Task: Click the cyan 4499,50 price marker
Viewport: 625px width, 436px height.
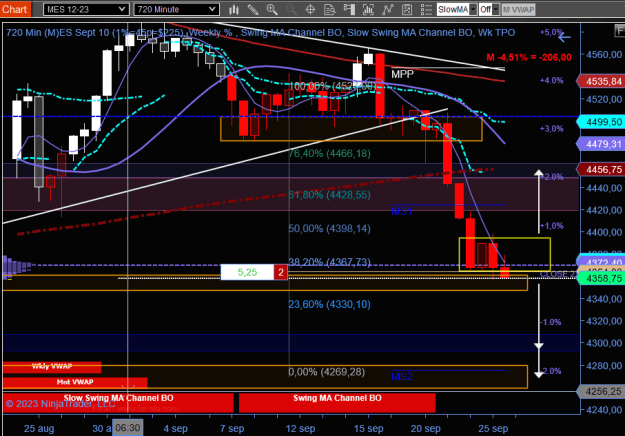Action: pos(601,122)
